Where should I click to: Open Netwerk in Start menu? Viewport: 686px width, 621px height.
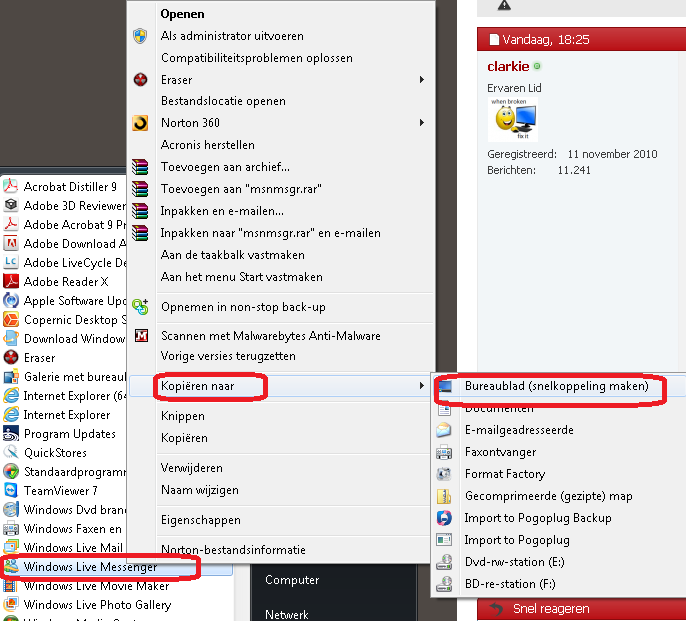[287, 614]
